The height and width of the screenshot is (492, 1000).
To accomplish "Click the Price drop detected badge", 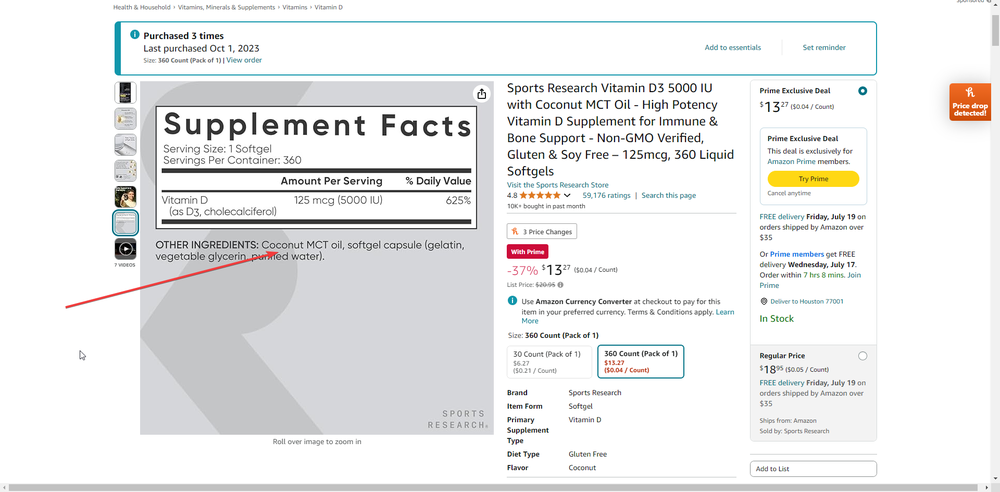I will [969, 102].
